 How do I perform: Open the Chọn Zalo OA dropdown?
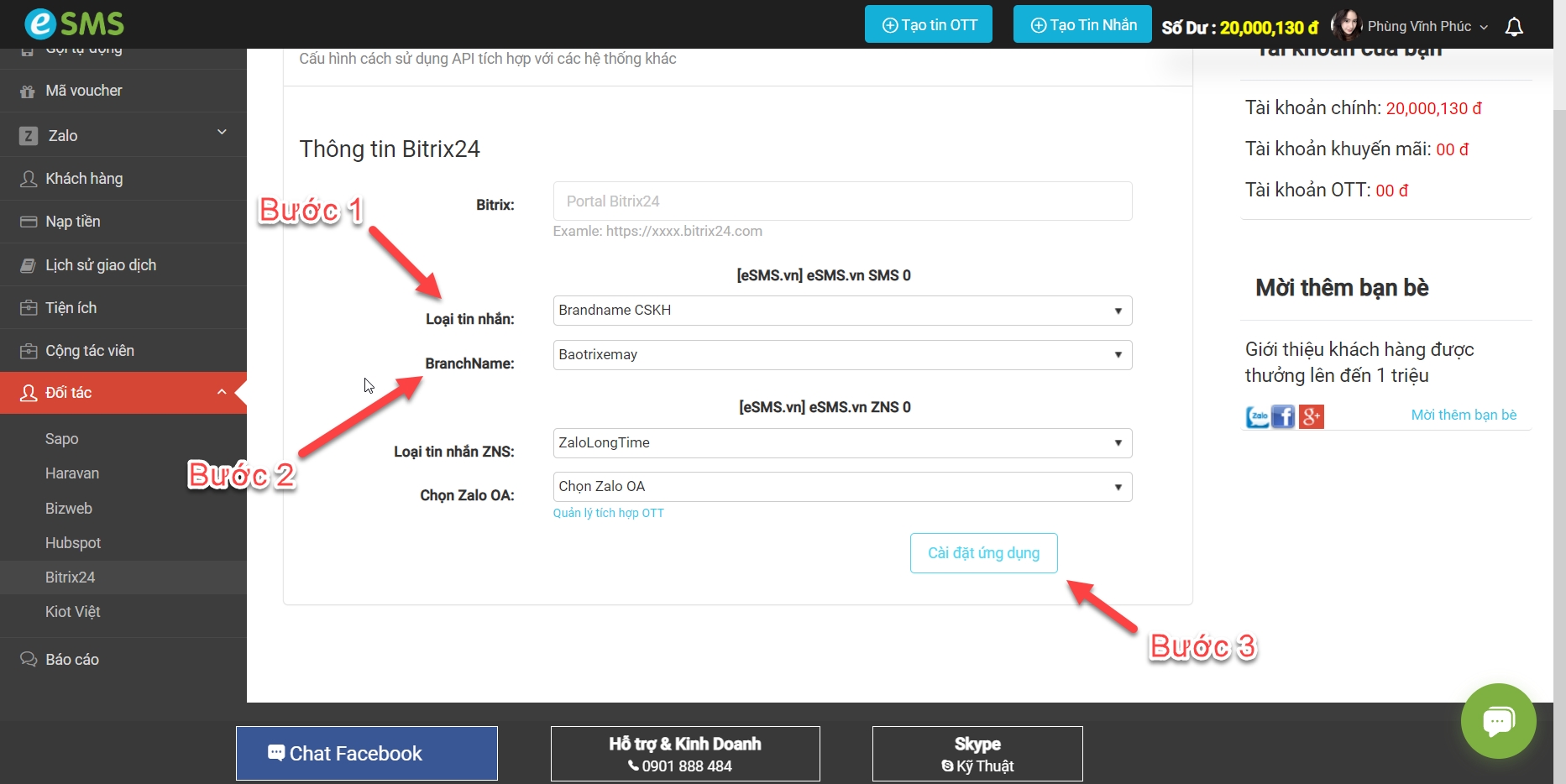point(841,487)
